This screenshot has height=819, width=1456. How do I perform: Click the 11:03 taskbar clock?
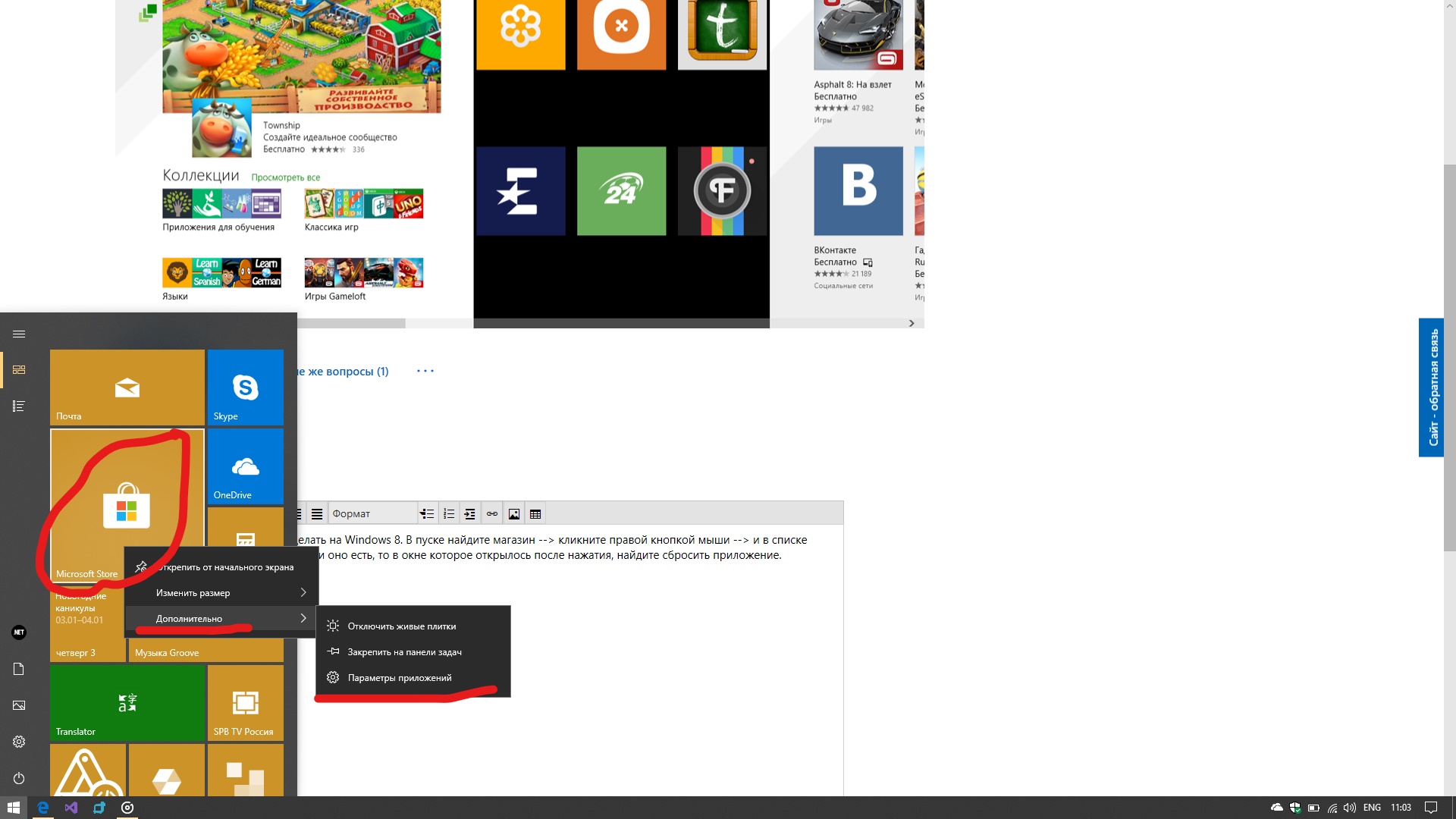click(1401, 808)
